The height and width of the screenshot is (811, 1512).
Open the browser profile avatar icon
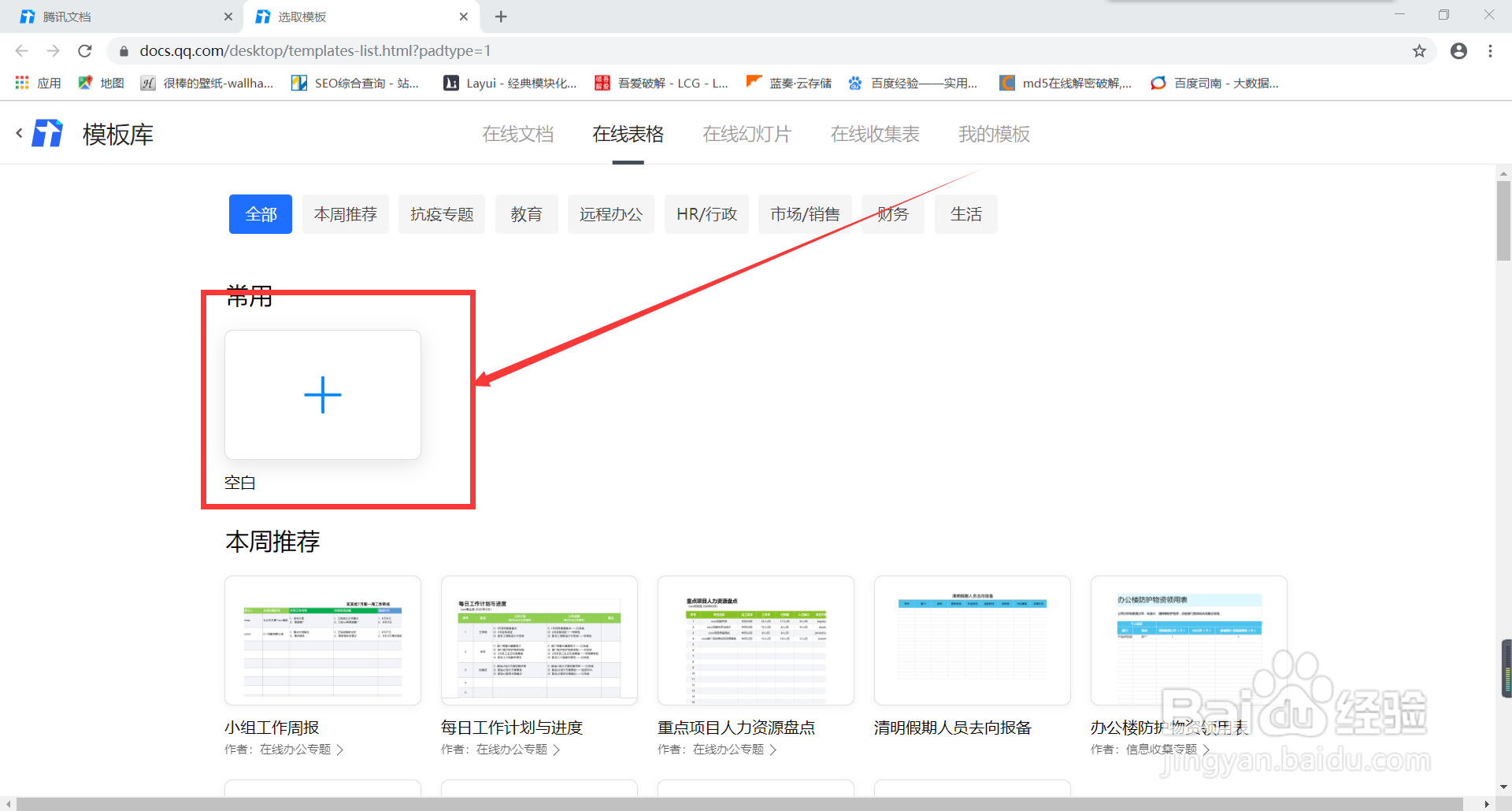tap(1458, 51)
